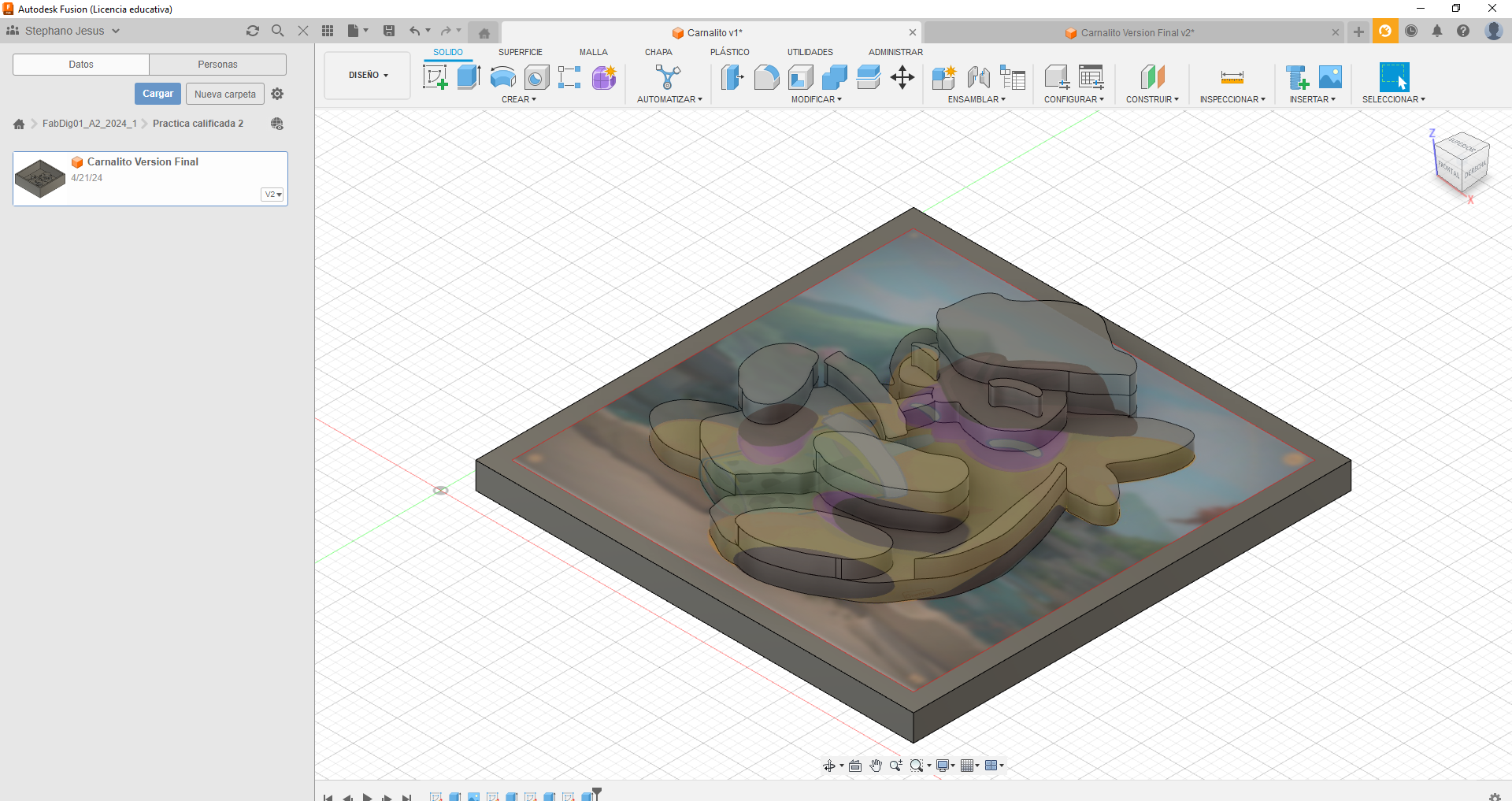Click the Create Form purple icon
Screen dimensions: 1512x801
point(604,77)
